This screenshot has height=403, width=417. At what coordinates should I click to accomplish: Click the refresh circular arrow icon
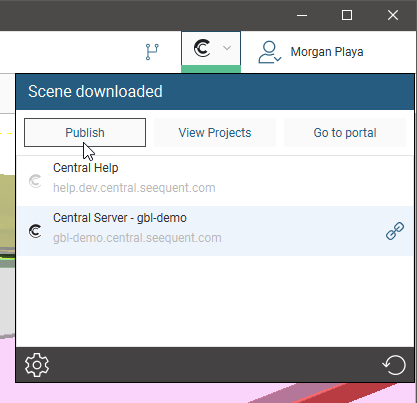(394, 365)
